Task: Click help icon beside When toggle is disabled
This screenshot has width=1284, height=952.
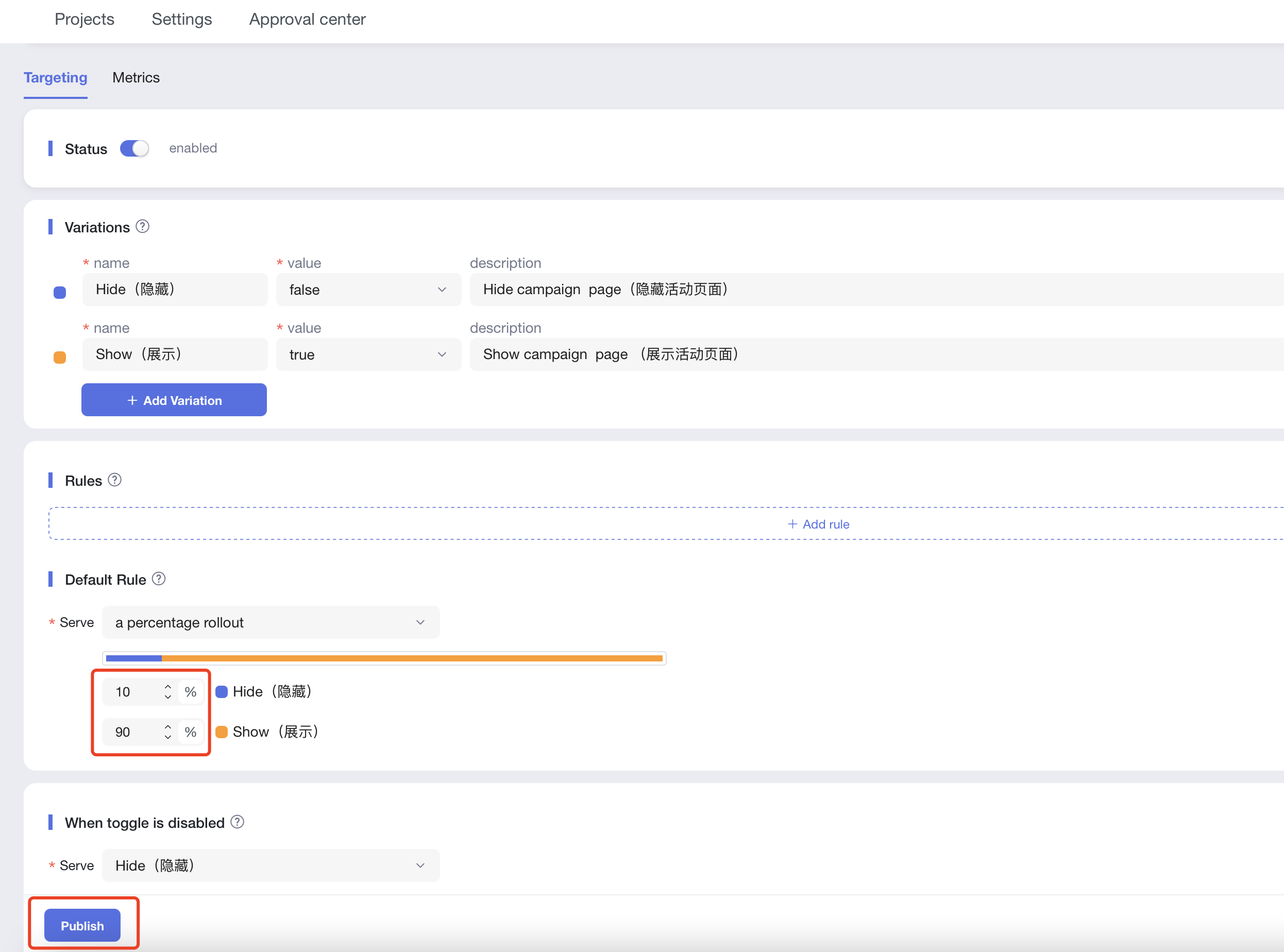Action: pyautogui.click(x=237, y=822)
